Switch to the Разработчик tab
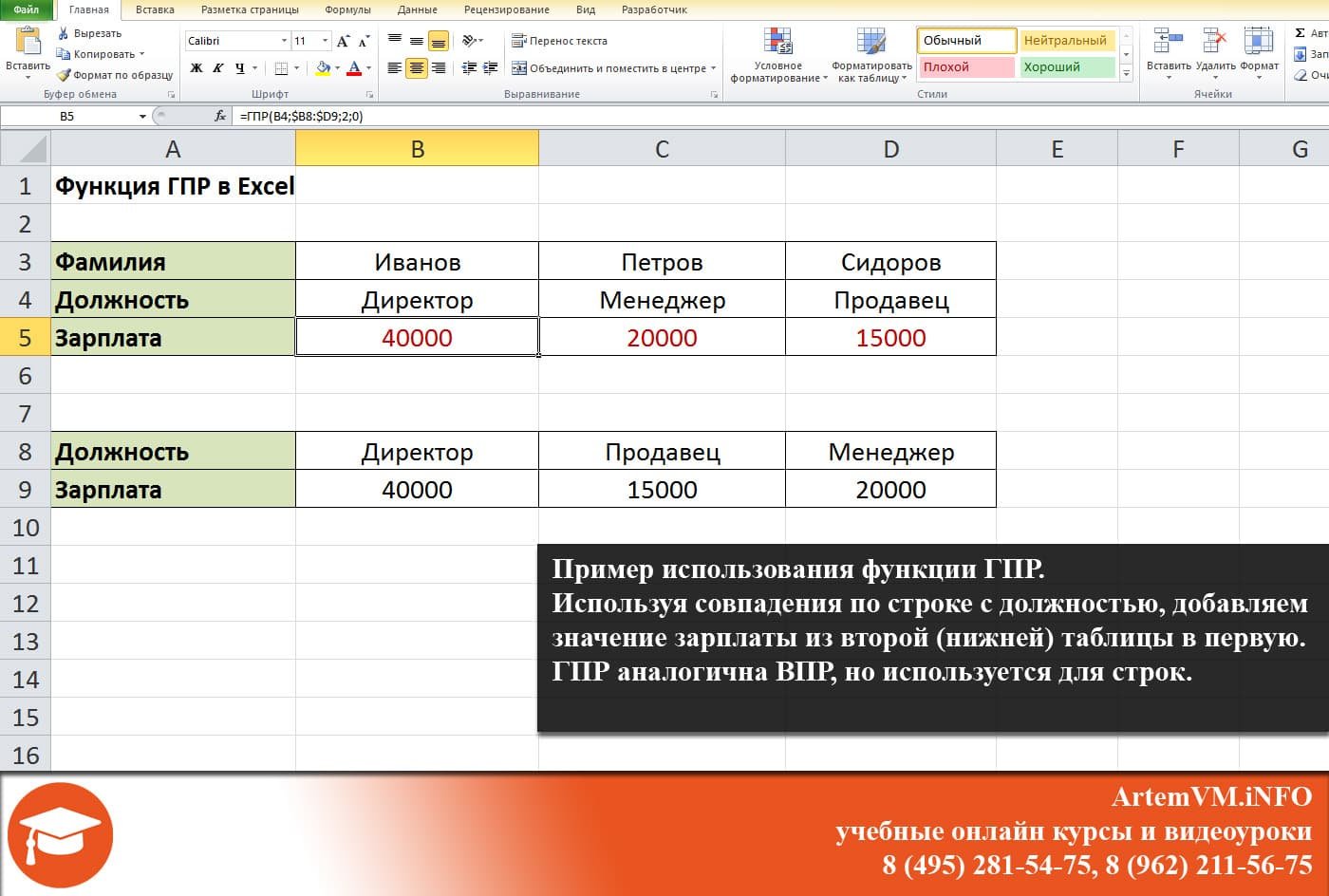Viewport: 1329px width, 896px height. pyautogui.click(x=654, y=9)
